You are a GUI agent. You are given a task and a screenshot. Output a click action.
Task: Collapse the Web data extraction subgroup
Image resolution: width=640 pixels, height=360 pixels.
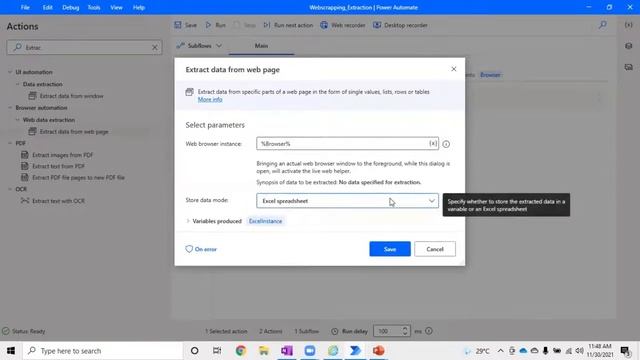pos(18,120)
